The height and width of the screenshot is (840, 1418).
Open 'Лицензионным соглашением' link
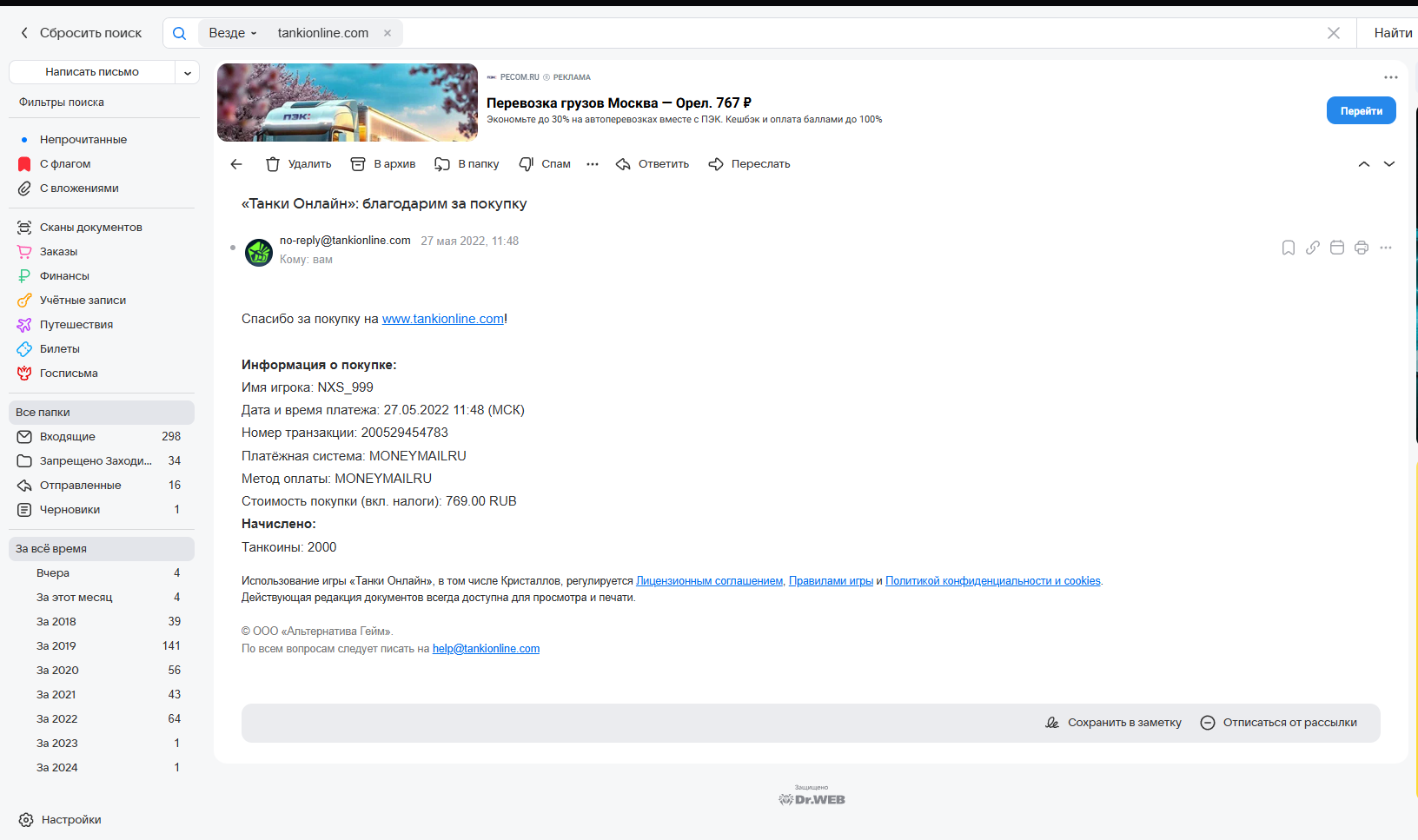[710, 581]
